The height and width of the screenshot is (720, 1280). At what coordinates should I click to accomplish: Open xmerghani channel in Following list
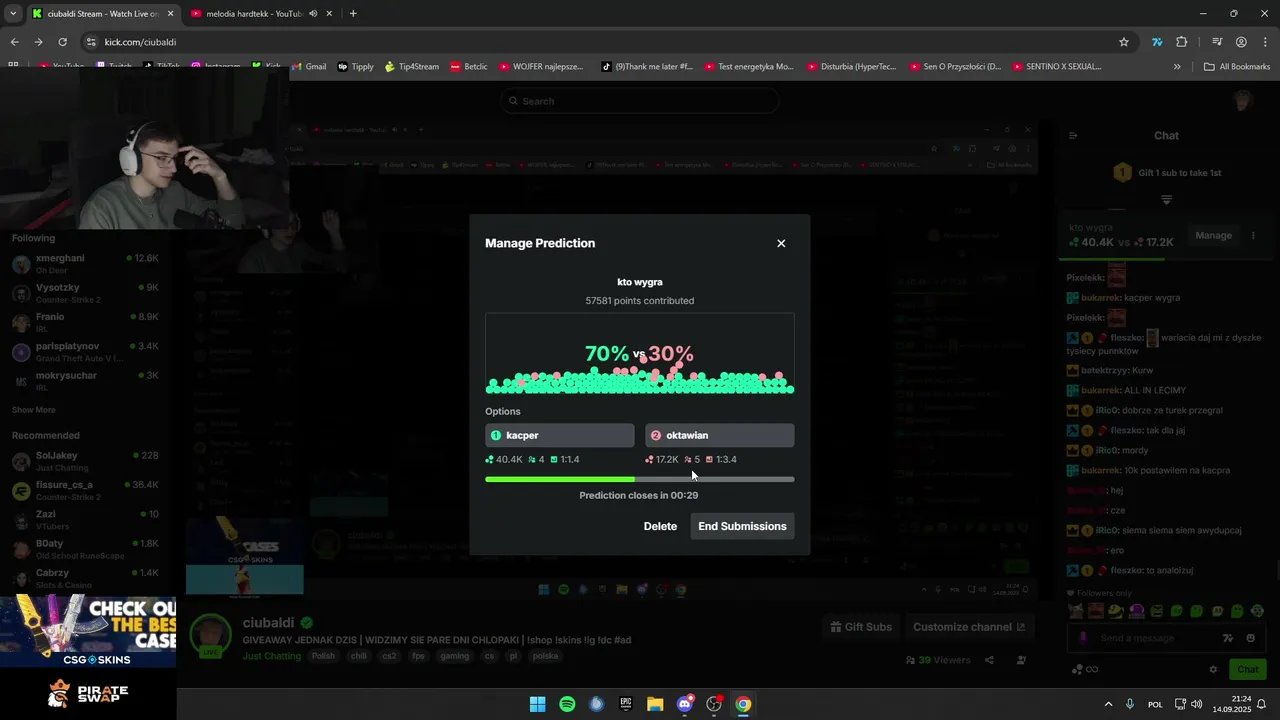pyautogui.click(x=85, y=264)
